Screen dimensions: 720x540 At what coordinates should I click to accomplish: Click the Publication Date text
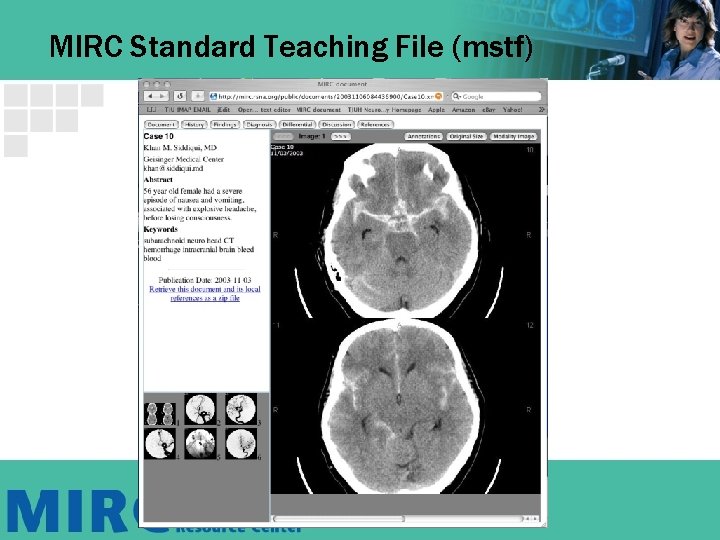tap(205, 280)
